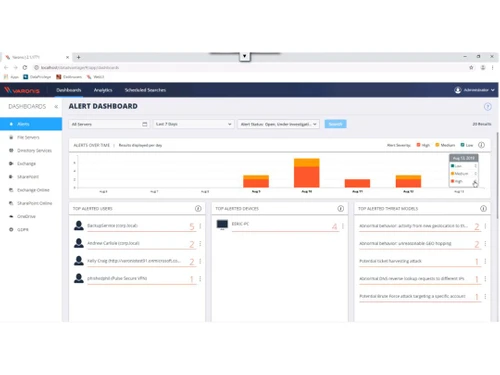The width and height of the screenshot is (500, 375).
Task: Open options for the GEO hopping threat model
Action: (485, 244)
